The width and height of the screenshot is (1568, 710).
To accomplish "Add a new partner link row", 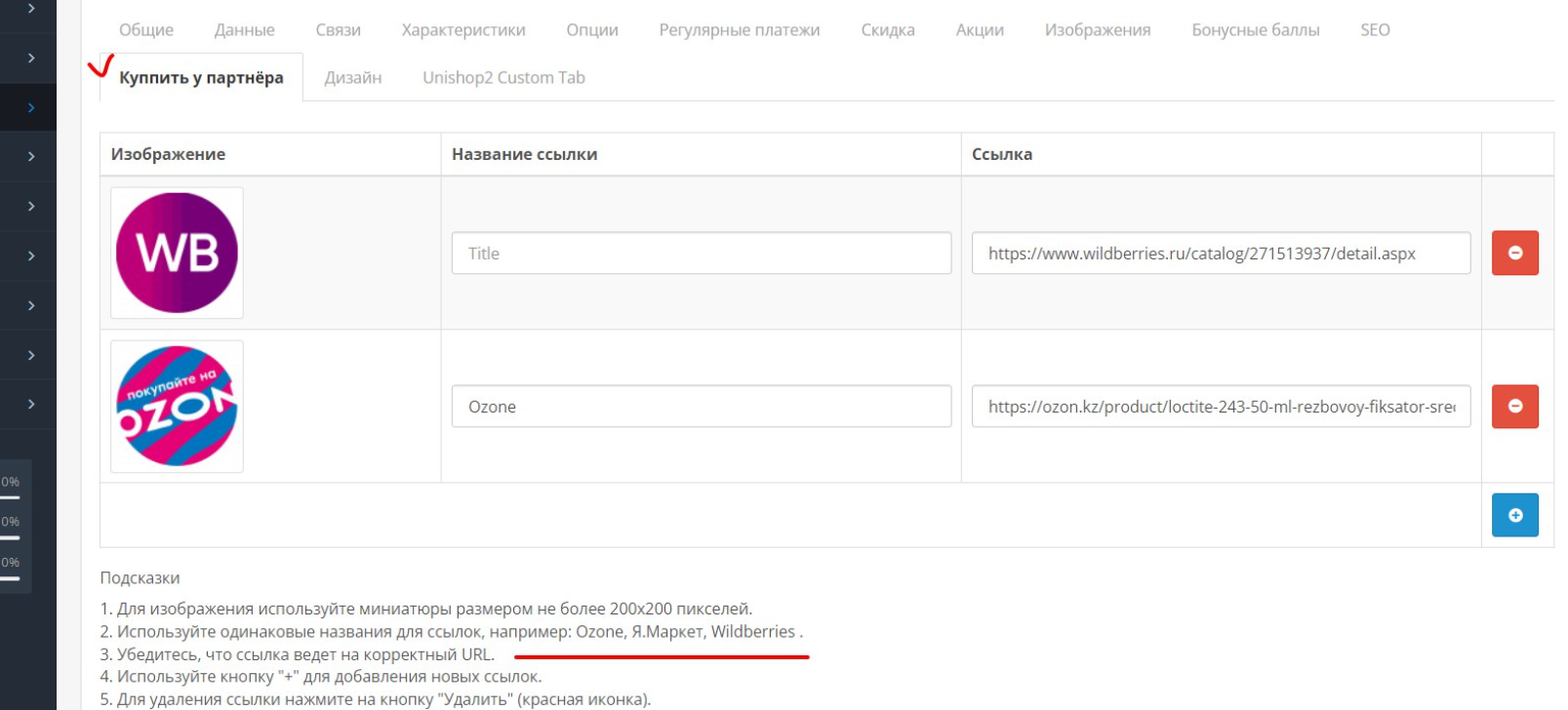I will (1514, 515).
